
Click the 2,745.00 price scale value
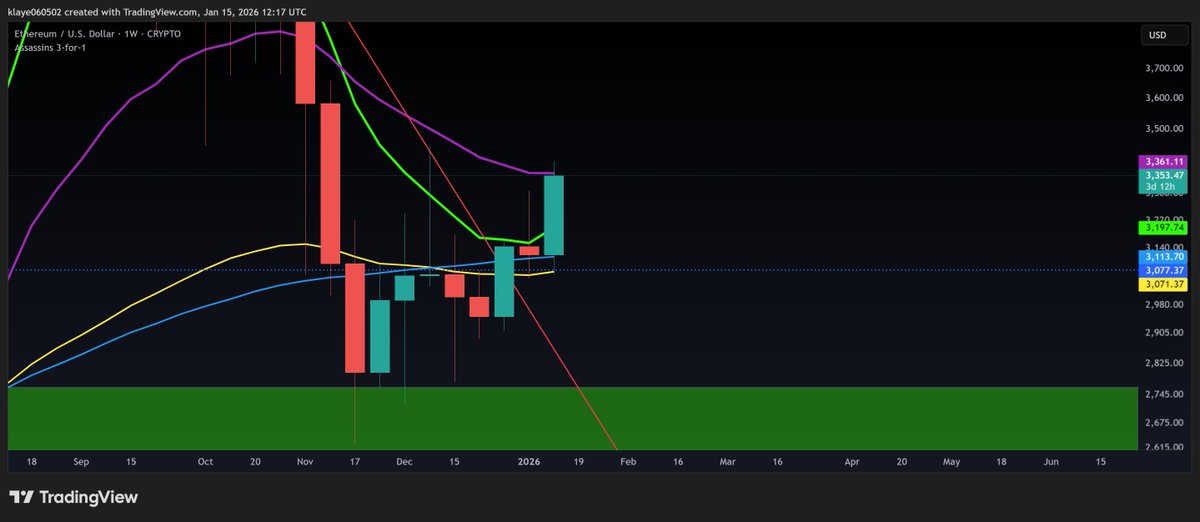click(1164, 394)
